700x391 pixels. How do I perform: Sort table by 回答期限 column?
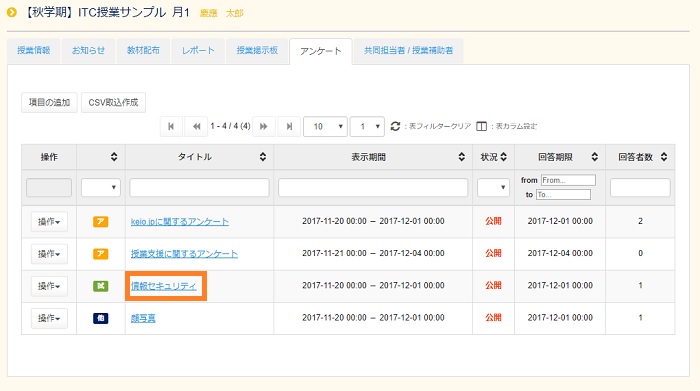point(594,157)
